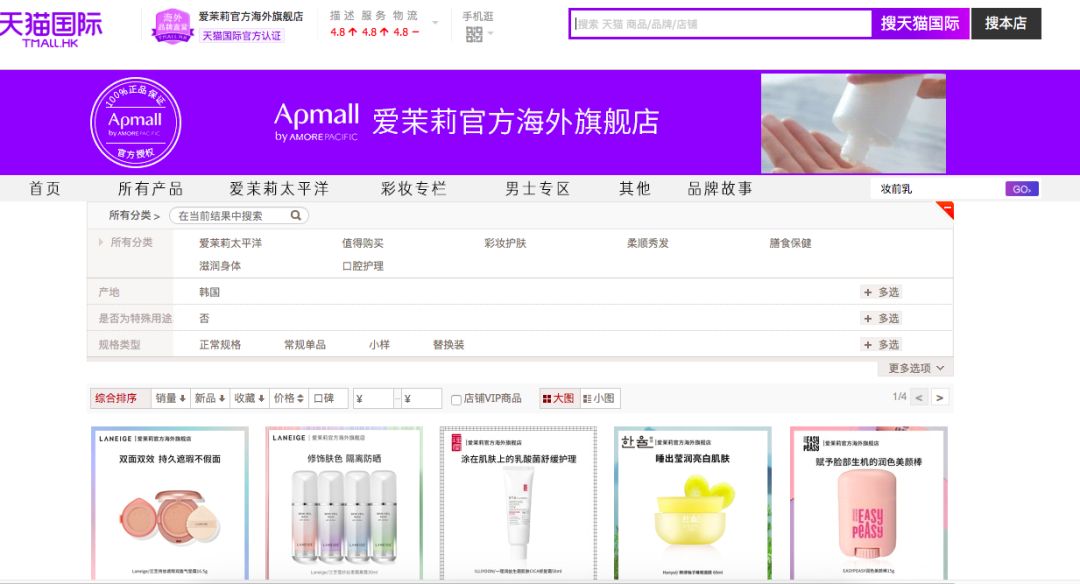
Task: Filter by category 柔顺秀发
Action: 647,243
